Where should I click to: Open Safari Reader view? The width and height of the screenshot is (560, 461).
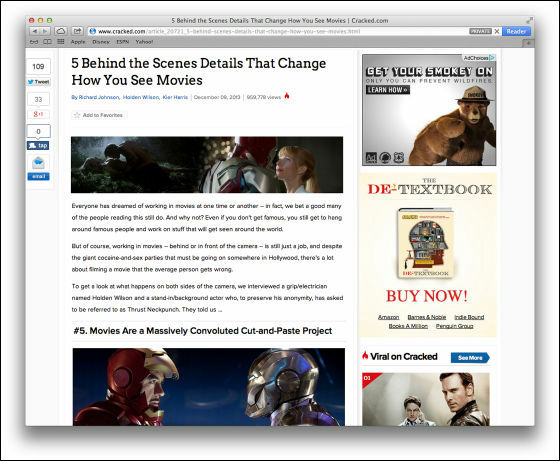(516, 31)
